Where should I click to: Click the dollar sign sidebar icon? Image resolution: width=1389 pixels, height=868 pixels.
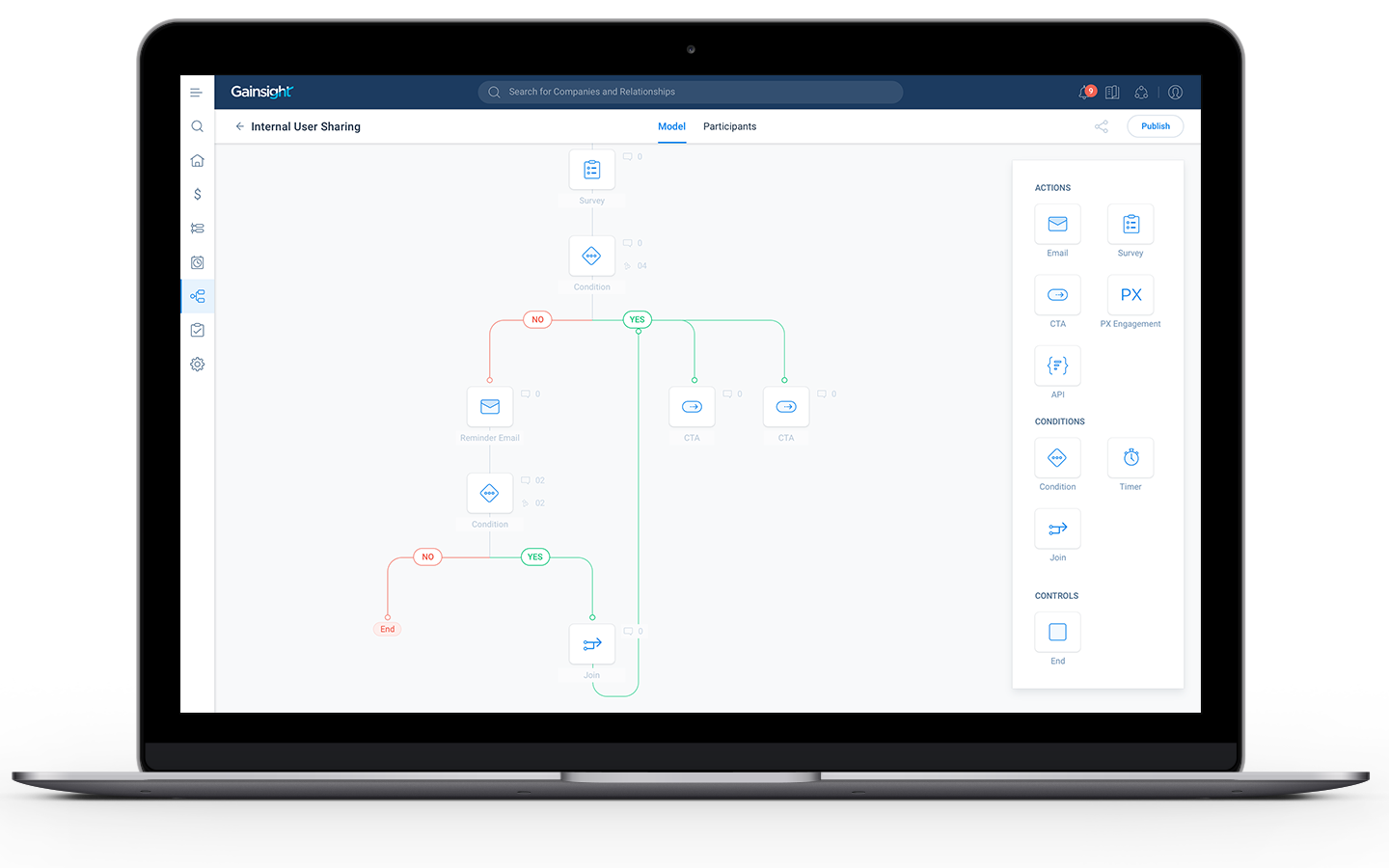click(x=198, y=194)
